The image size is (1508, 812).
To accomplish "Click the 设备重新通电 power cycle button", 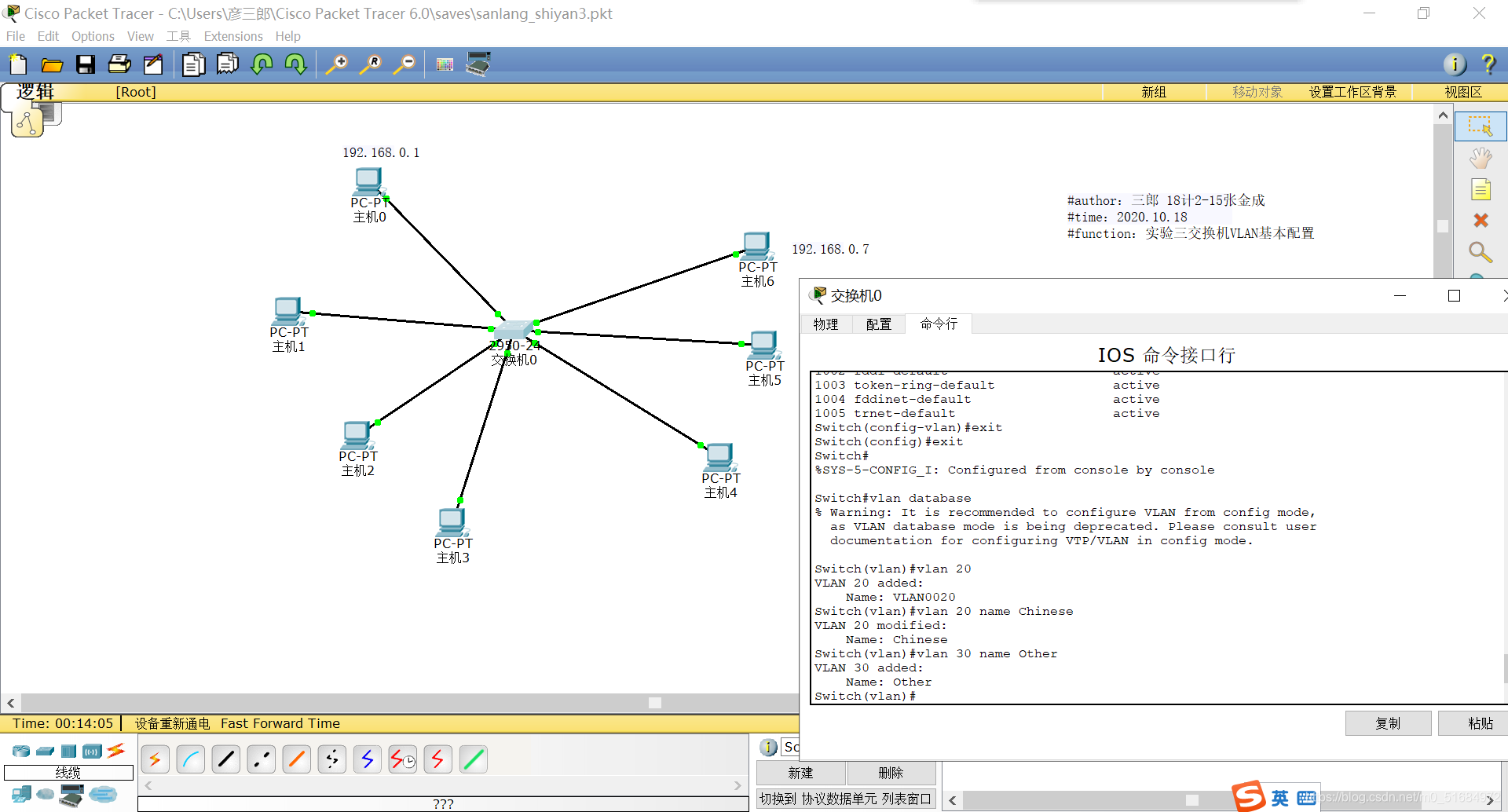I will point(172,723).
